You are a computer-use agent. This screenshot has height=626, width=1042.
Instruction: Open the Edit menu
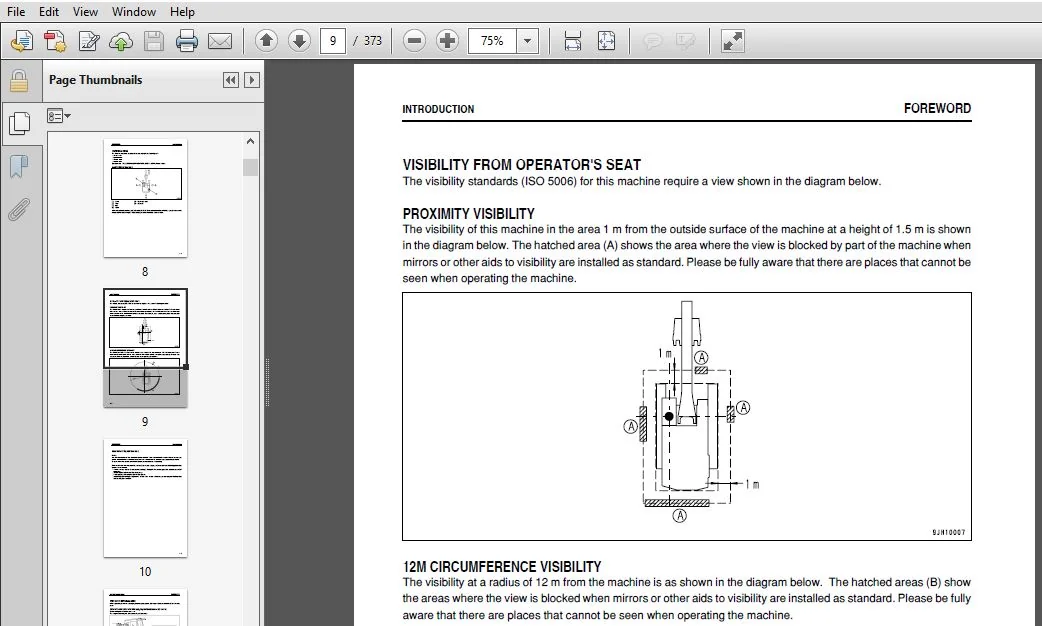(49, 11)
